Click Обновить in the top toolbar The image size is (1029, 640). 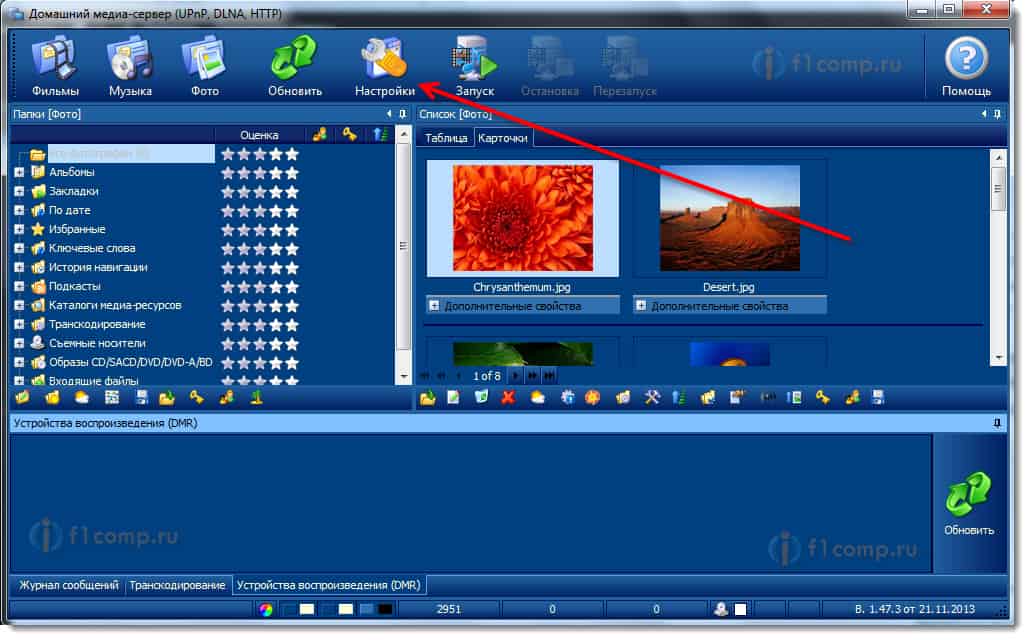[x=295, y=63]
